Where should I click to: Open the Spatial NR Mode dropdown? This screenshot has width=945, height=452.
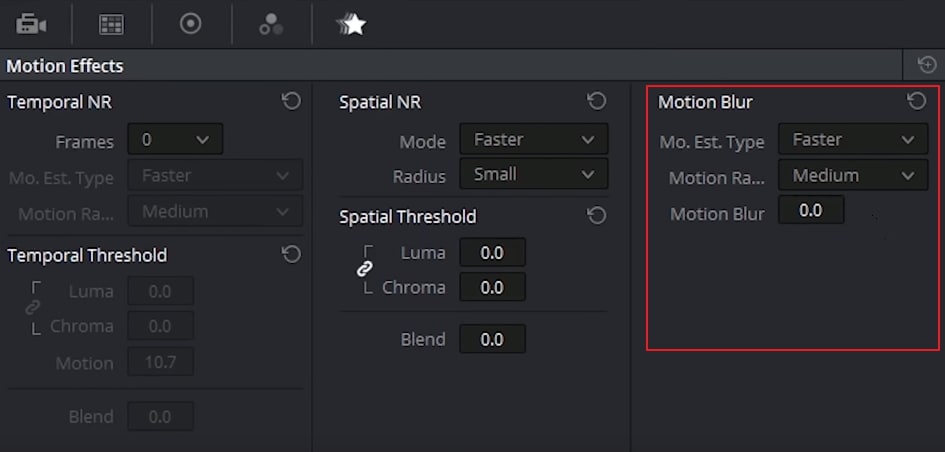click(533, 140)
